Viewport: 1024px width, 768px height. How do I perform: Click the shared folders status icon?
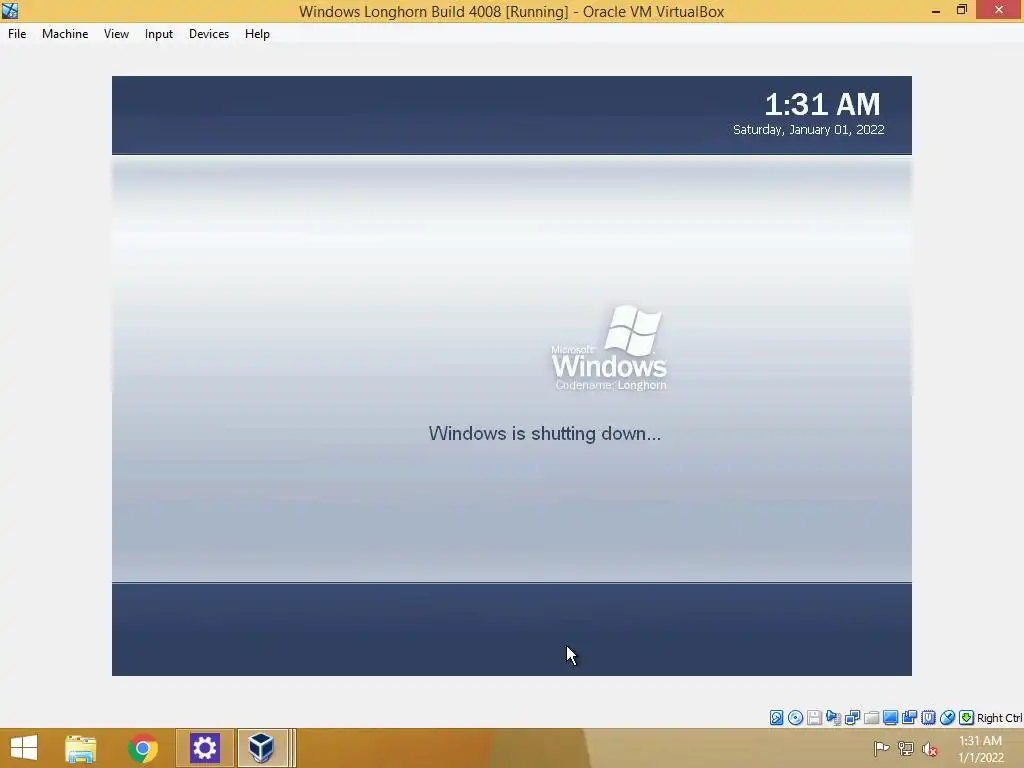871,718
